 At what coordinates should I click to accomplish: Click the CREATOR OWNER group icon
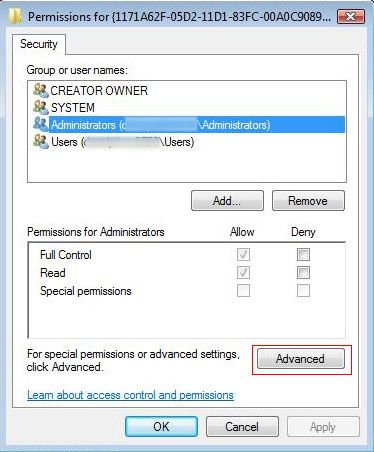(41, 90)
